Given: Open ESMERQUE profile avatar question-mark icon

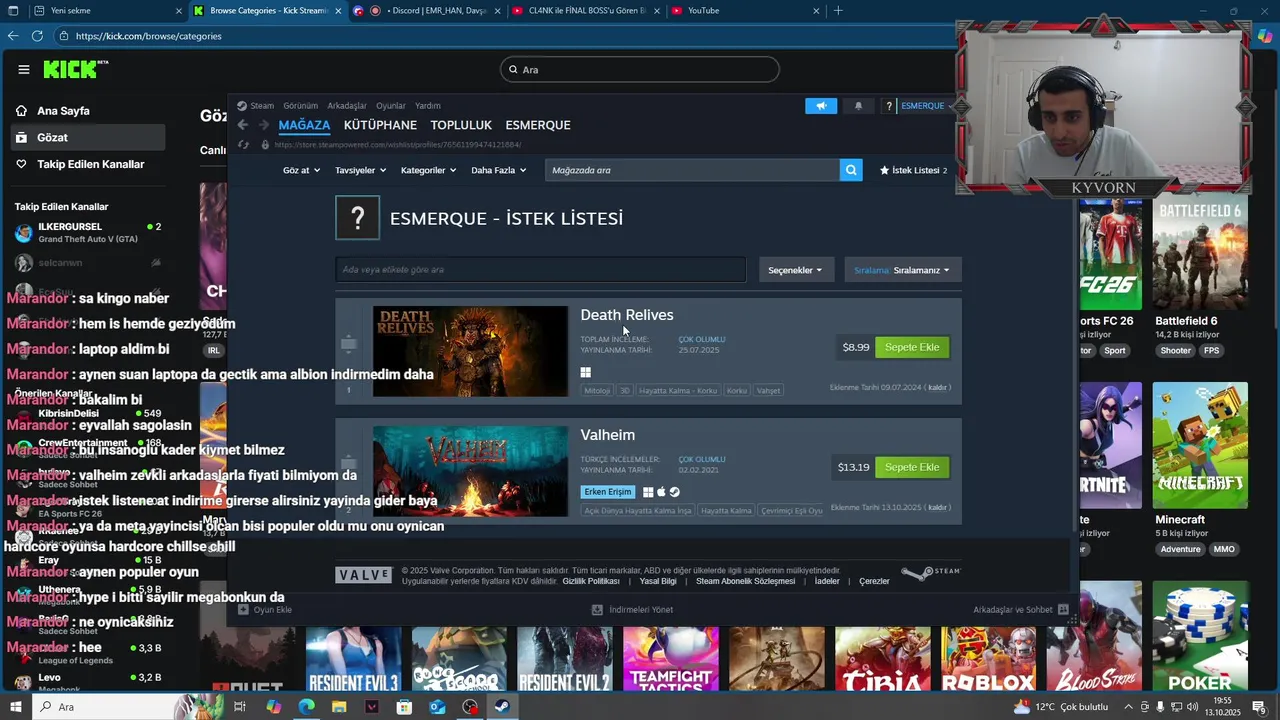Looking at the screenshot, I should pyautogui.click(x=357, y=218).
